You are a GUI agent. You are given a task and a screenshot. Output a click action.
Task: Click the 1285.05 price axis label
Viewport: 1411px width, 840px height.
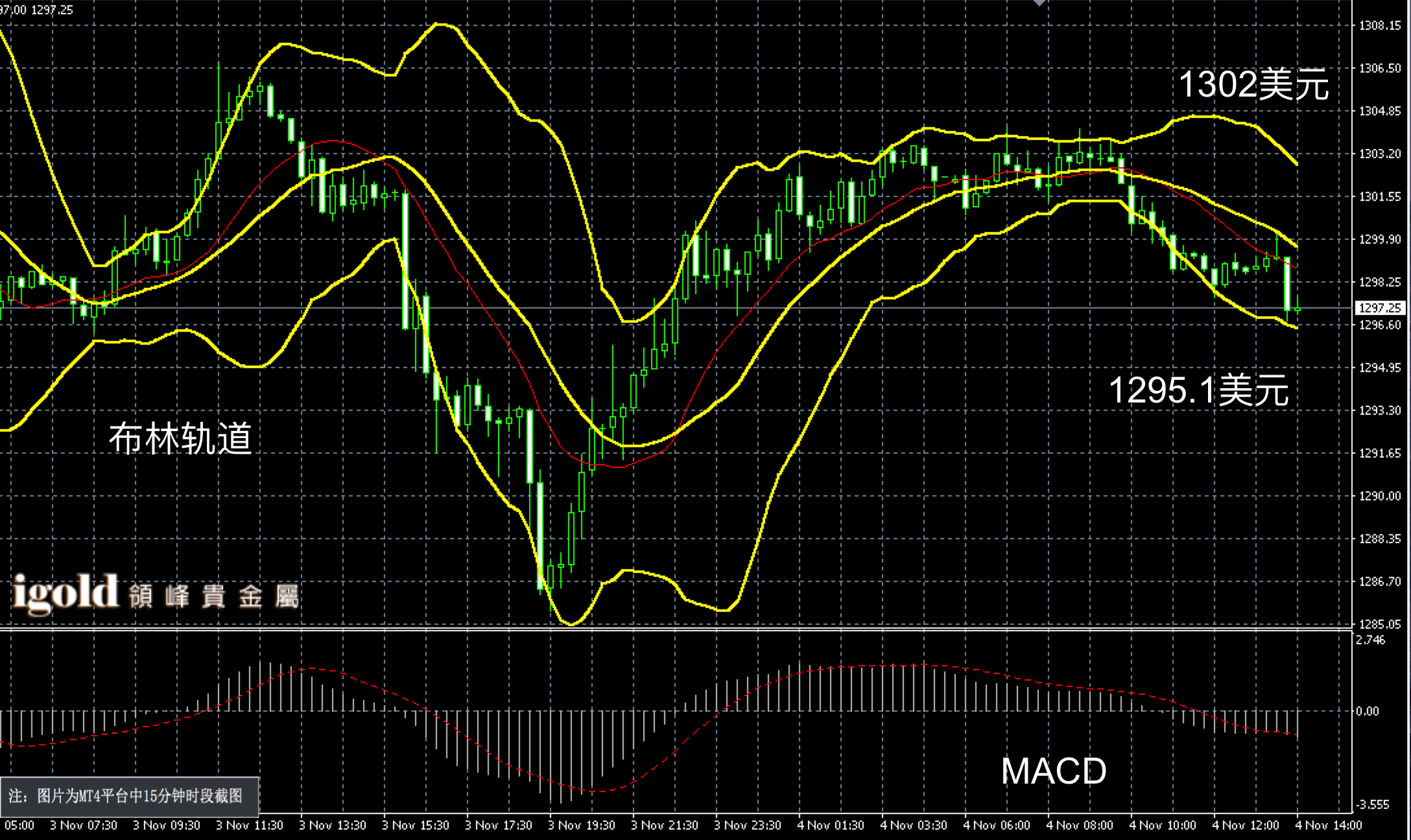click(1380, 624)
